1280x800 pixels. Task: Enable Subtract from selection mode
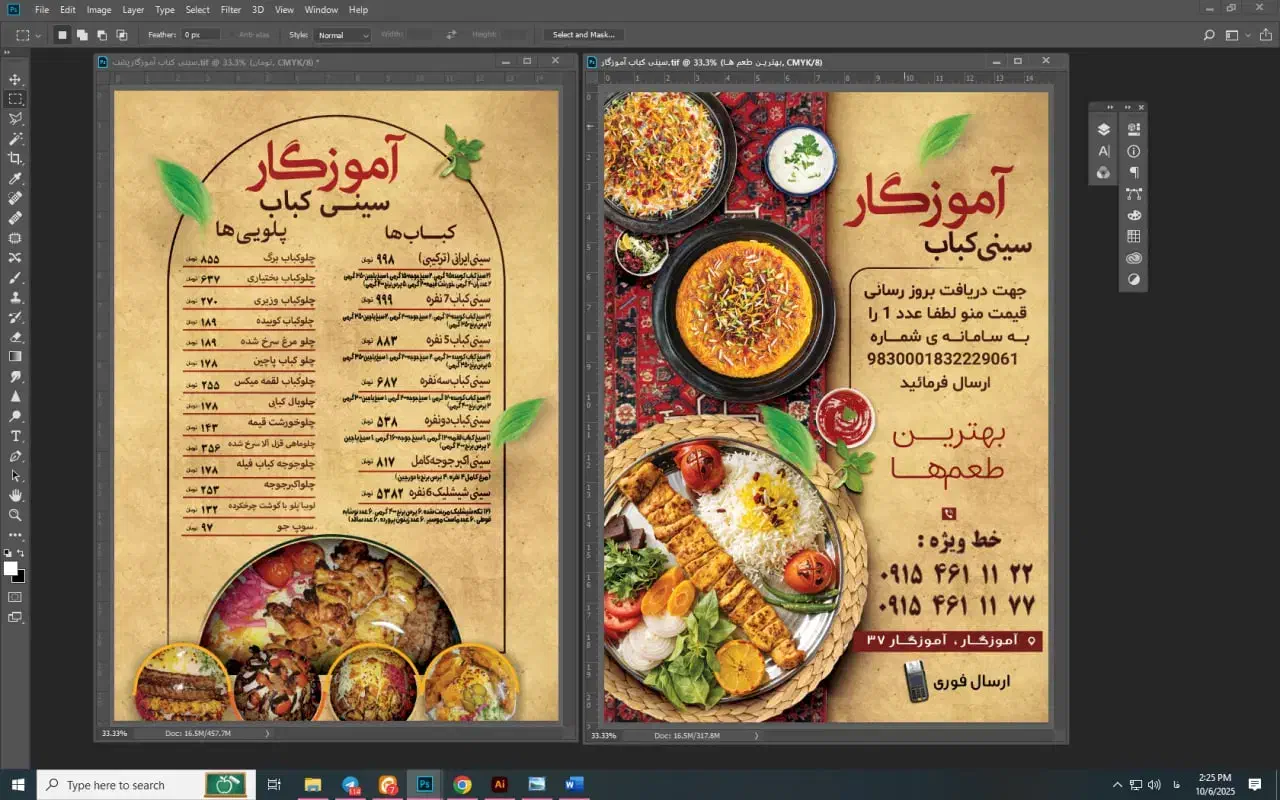point(102,35)
